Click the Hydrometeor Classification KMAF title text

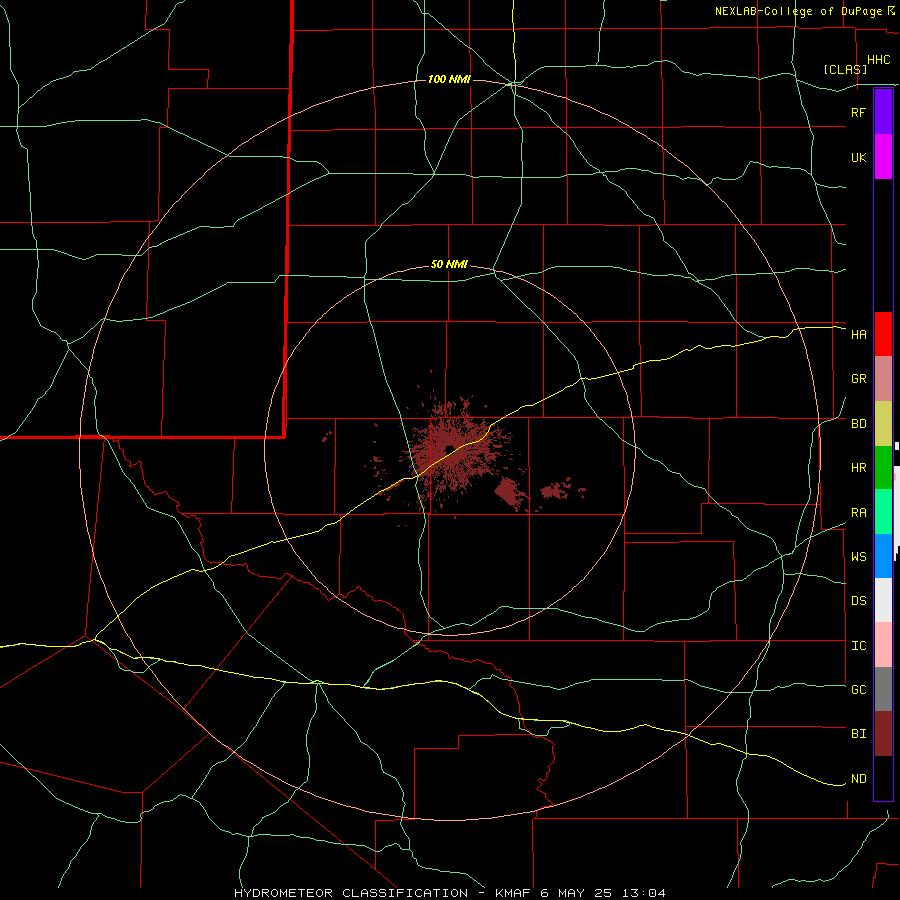point(449,893)
